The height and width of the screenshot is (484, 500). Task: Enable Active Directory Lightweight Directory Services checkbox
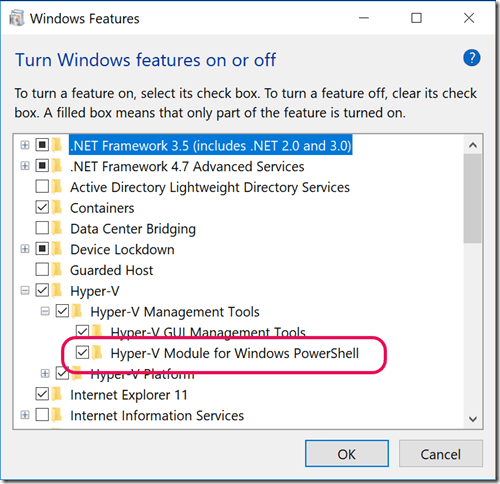42,187
